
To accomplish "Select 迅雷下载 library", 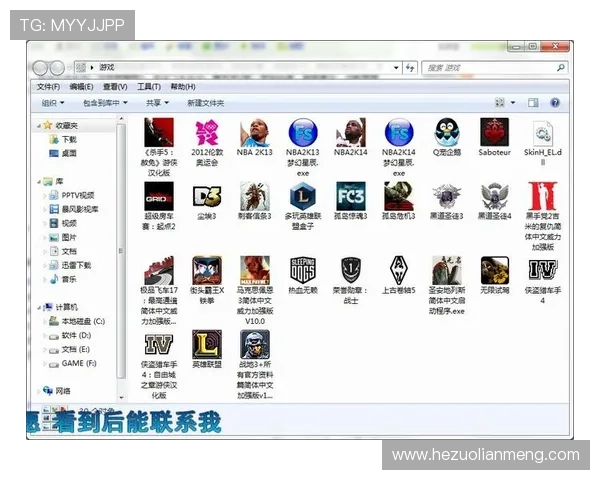I will pyautogui.click(x=76, y=265).
